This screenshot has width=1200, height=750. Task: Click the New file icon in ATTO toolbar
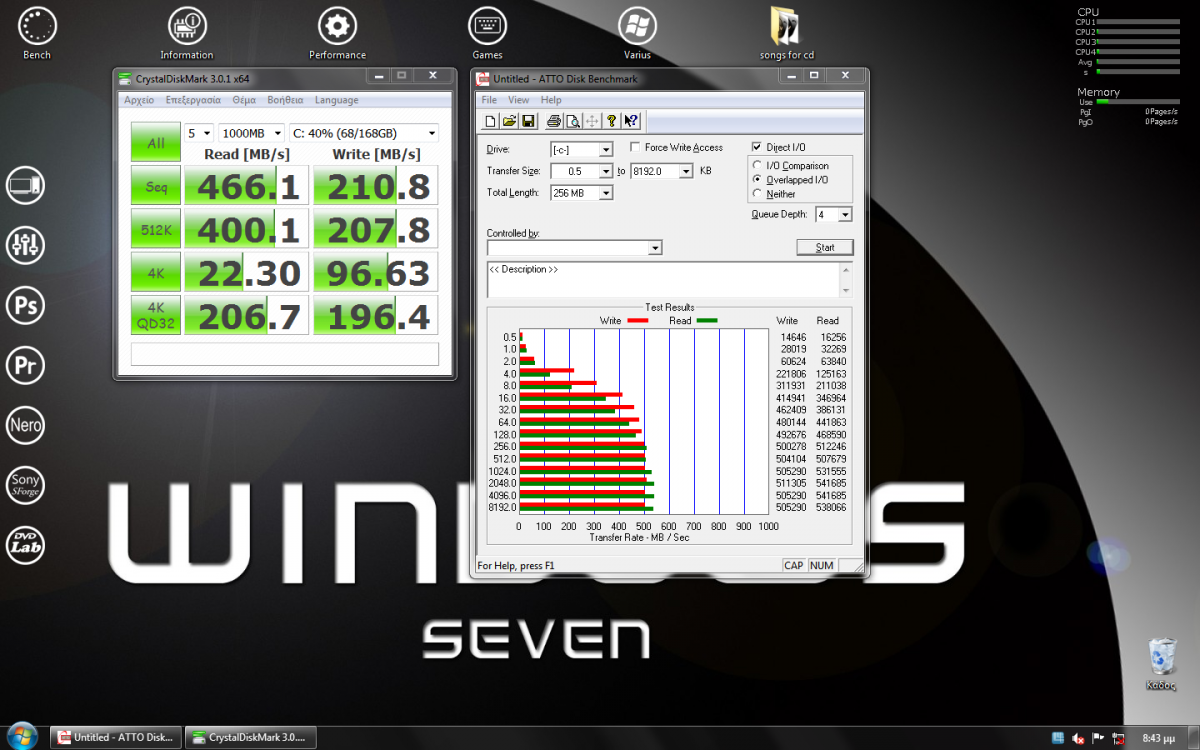coord(490,121)
